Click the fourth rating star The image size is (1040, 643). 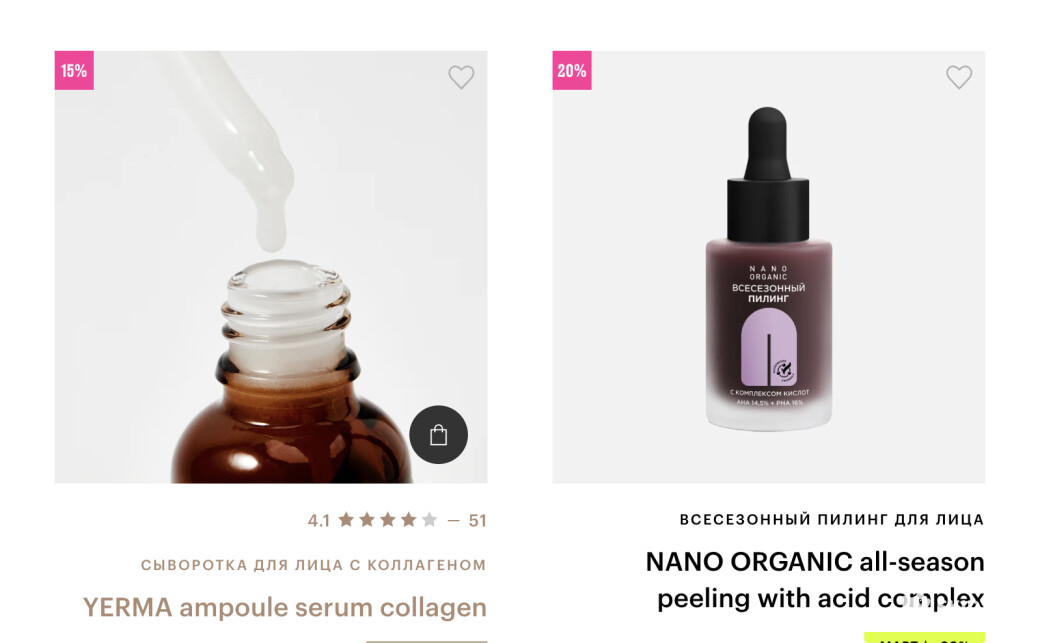tap(409, 520)
